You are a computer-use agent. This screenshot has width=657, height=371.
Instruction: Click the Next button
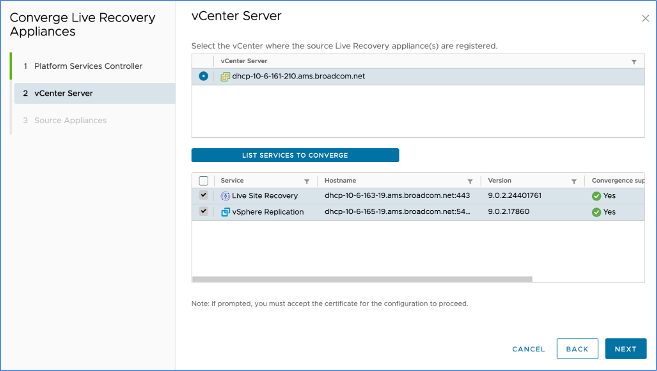[626, 349]
